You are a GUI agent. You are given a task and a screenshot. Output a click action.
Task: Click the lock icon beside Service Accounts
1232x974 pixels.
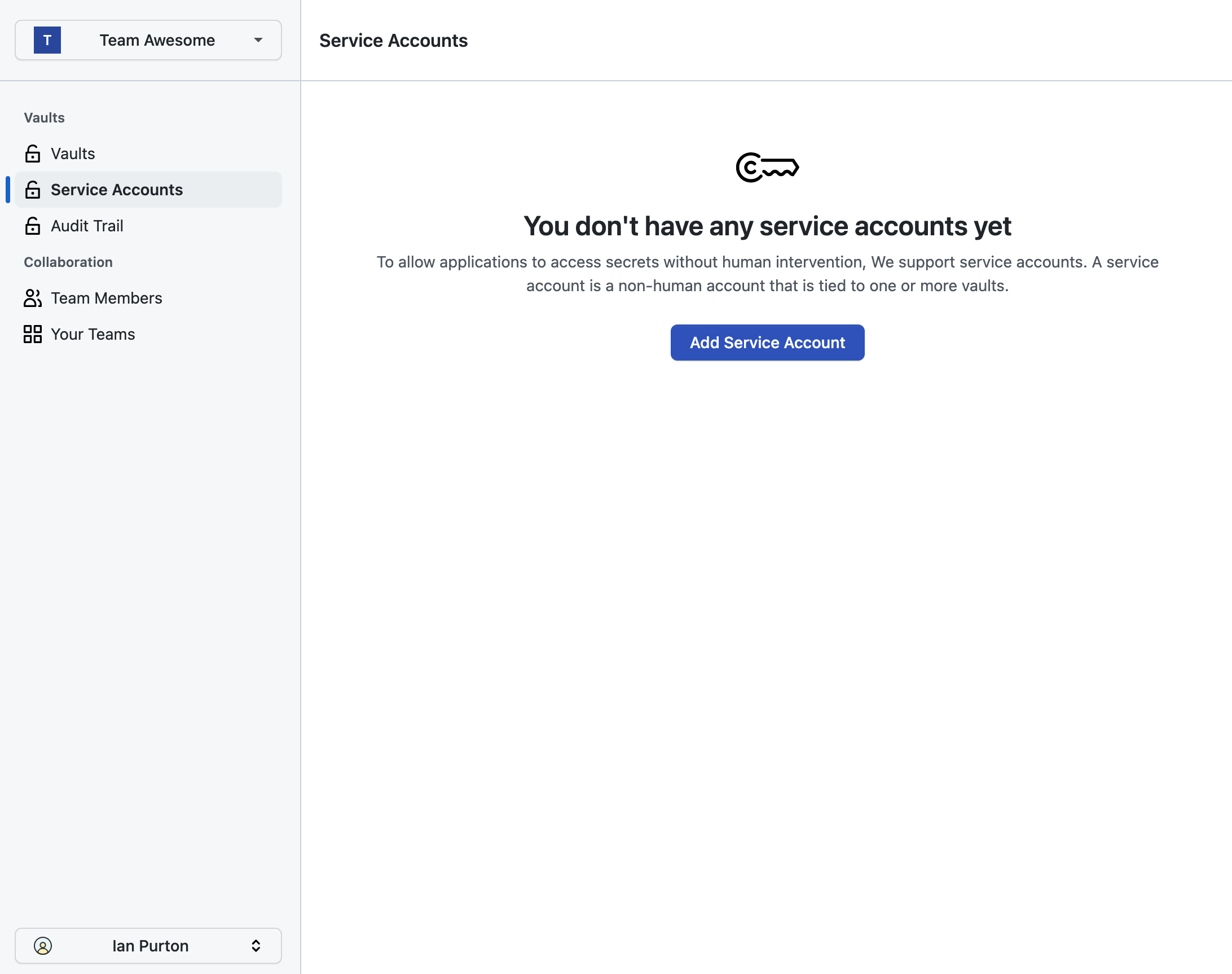tap(33, 190)
